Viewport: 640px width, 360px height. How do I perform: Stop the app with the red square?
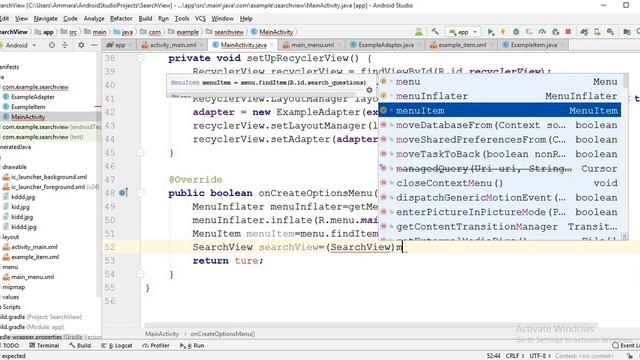point(568,32)
